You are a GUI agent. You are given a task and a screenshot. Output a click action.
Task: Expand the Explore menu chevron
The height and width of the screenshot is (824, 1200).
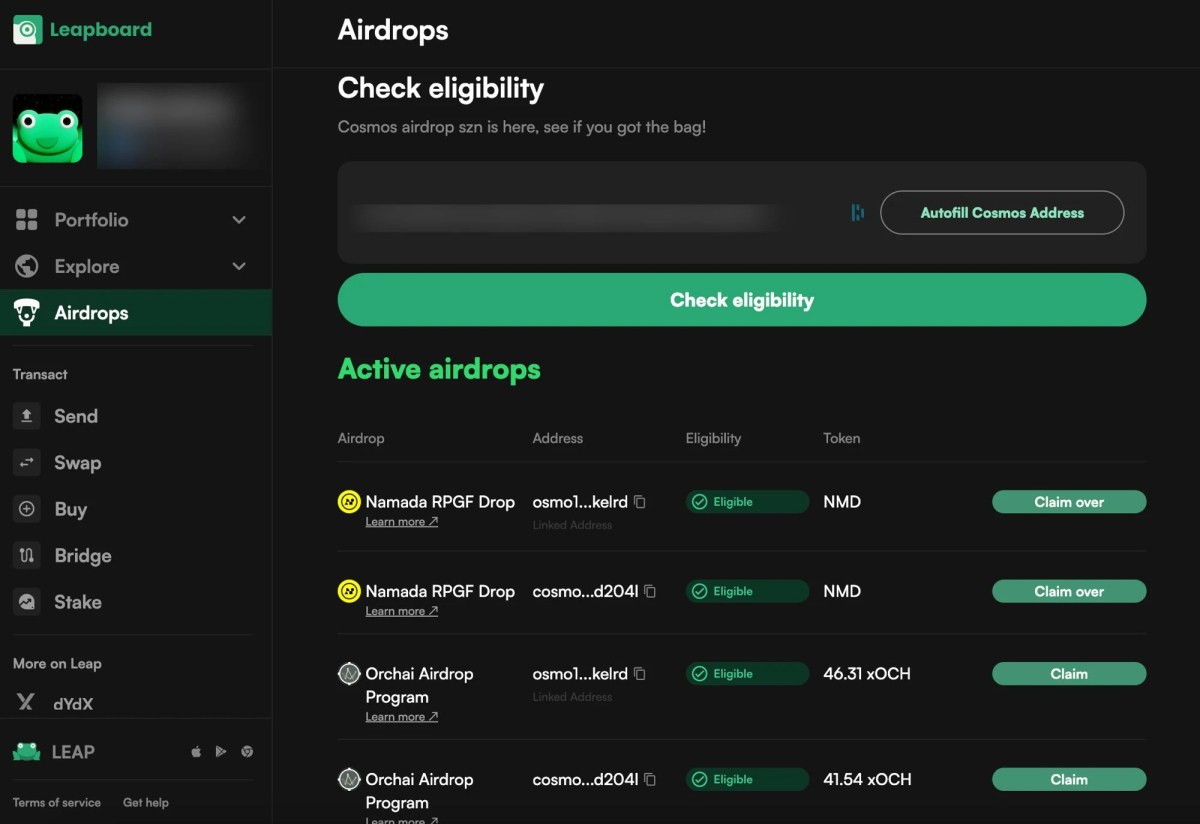pos(239,266)
